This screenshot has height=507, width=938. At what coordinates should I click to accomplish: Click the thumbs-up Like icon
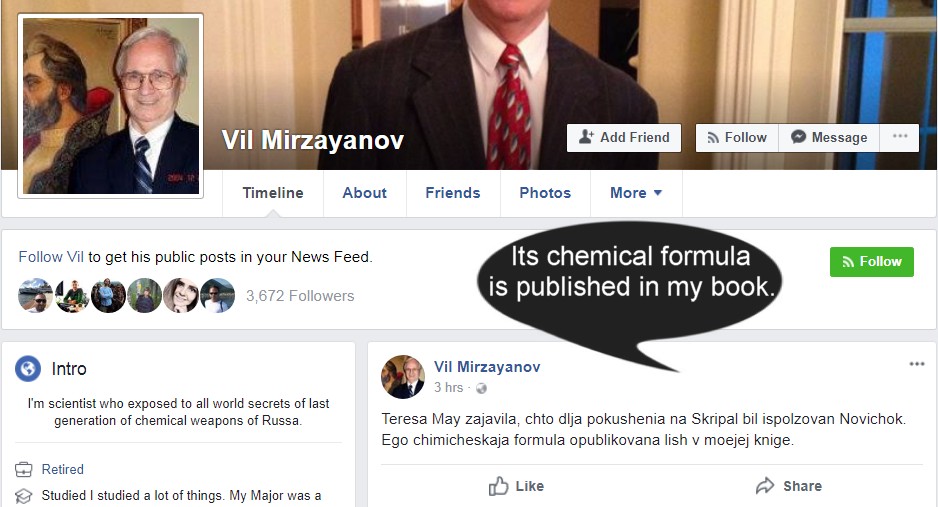[x=498, y=485]
